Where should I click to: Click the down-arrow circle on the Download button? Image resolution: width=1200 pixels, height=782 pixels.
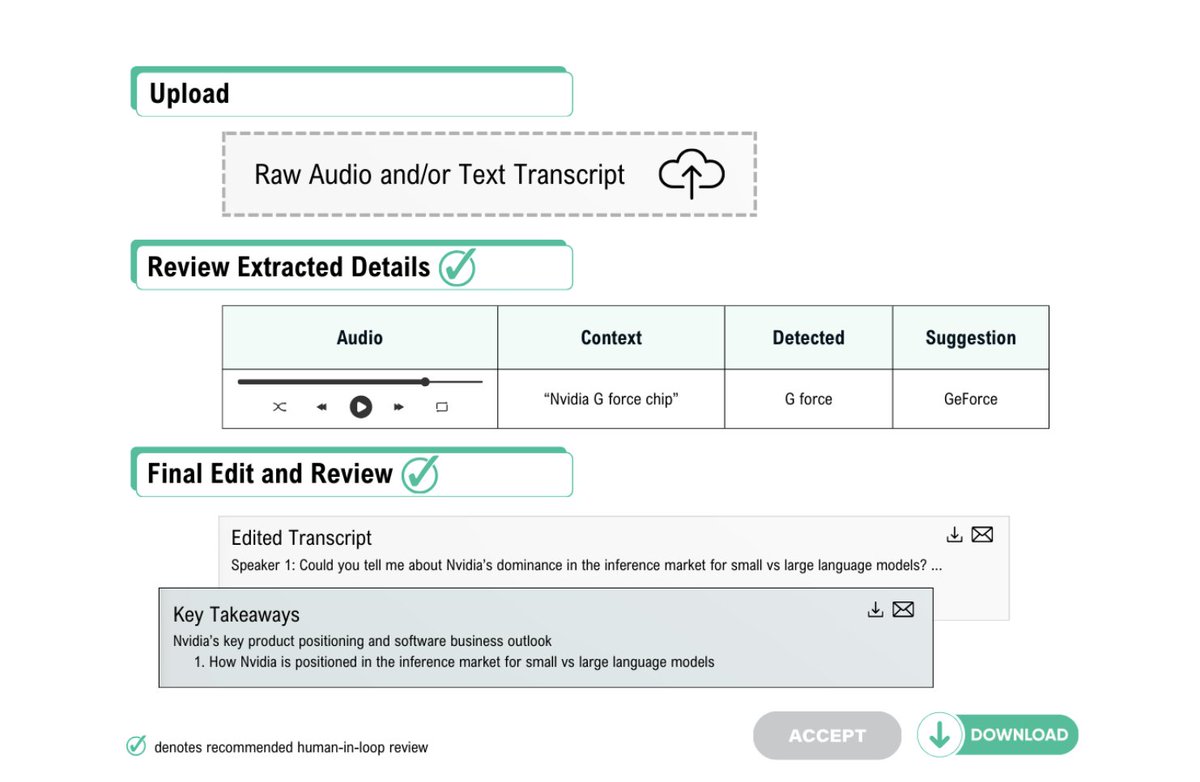(940, 735)
